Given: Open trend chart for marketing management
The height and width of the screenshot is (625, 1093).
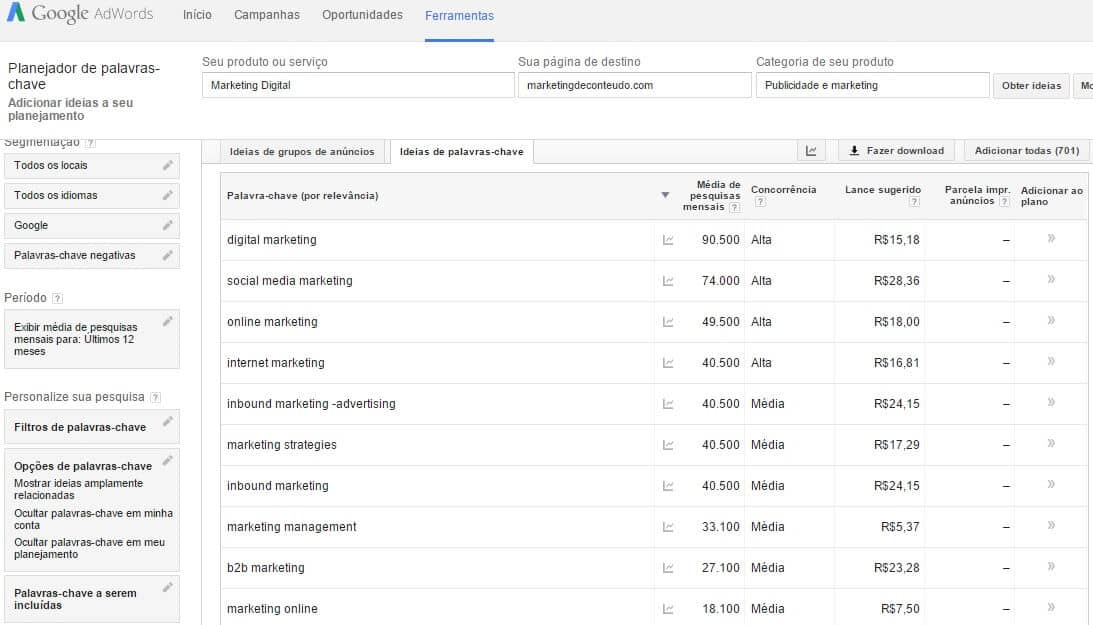Looking at the screenshot, I should tap(668, 527).
